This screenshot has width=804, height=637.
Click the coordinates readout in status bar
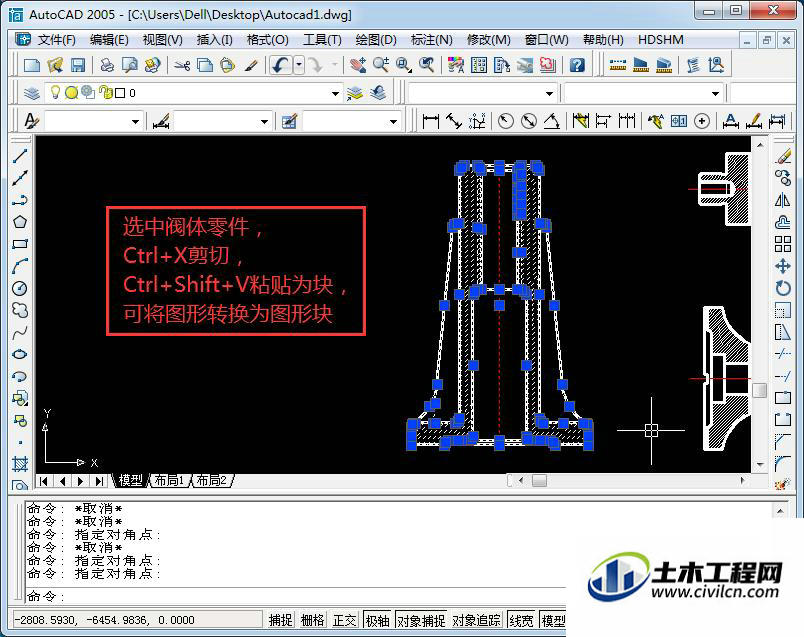pyautogui.click(x=137, y=620)
